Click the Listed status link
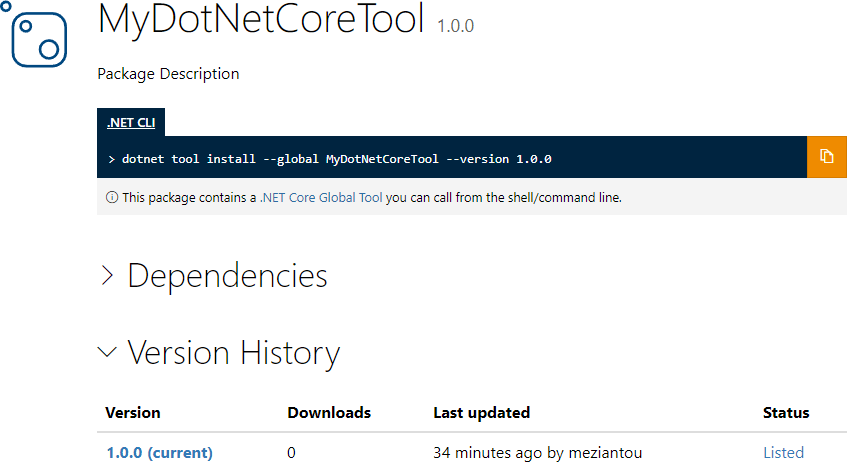The width and height of the screenshot is (847, 462). tap(783, 452)
